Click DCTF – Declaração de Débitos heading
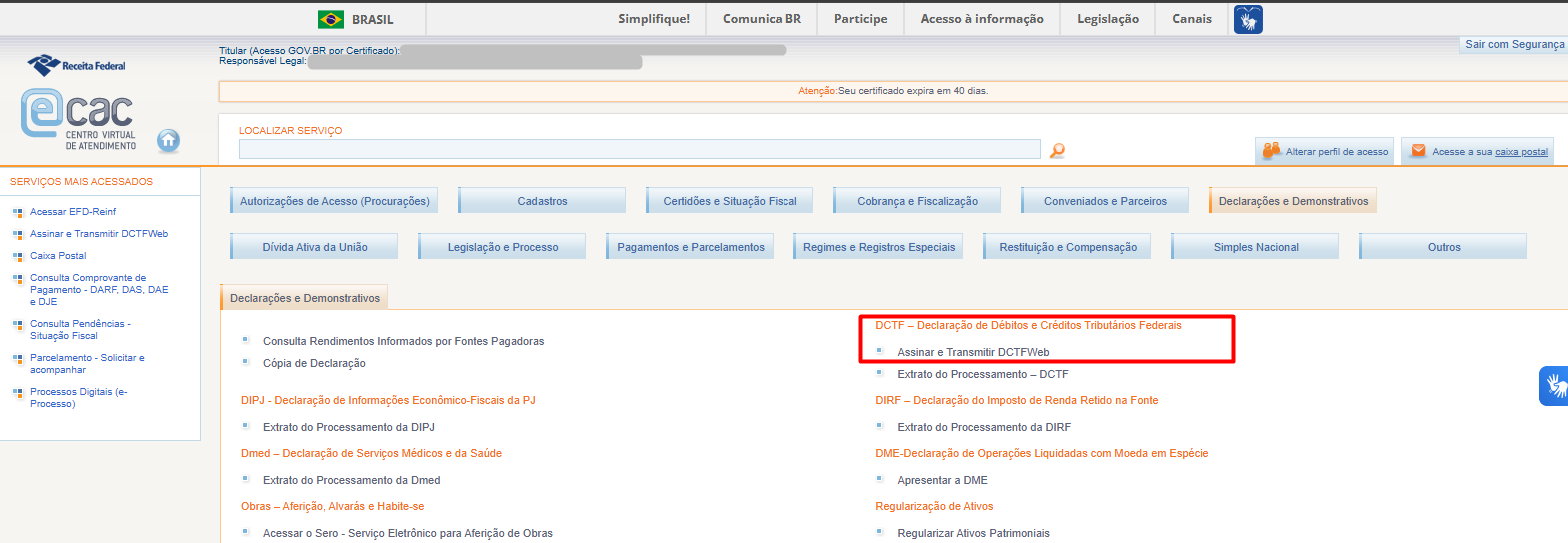1568x543 pixels. point(1028,325)
